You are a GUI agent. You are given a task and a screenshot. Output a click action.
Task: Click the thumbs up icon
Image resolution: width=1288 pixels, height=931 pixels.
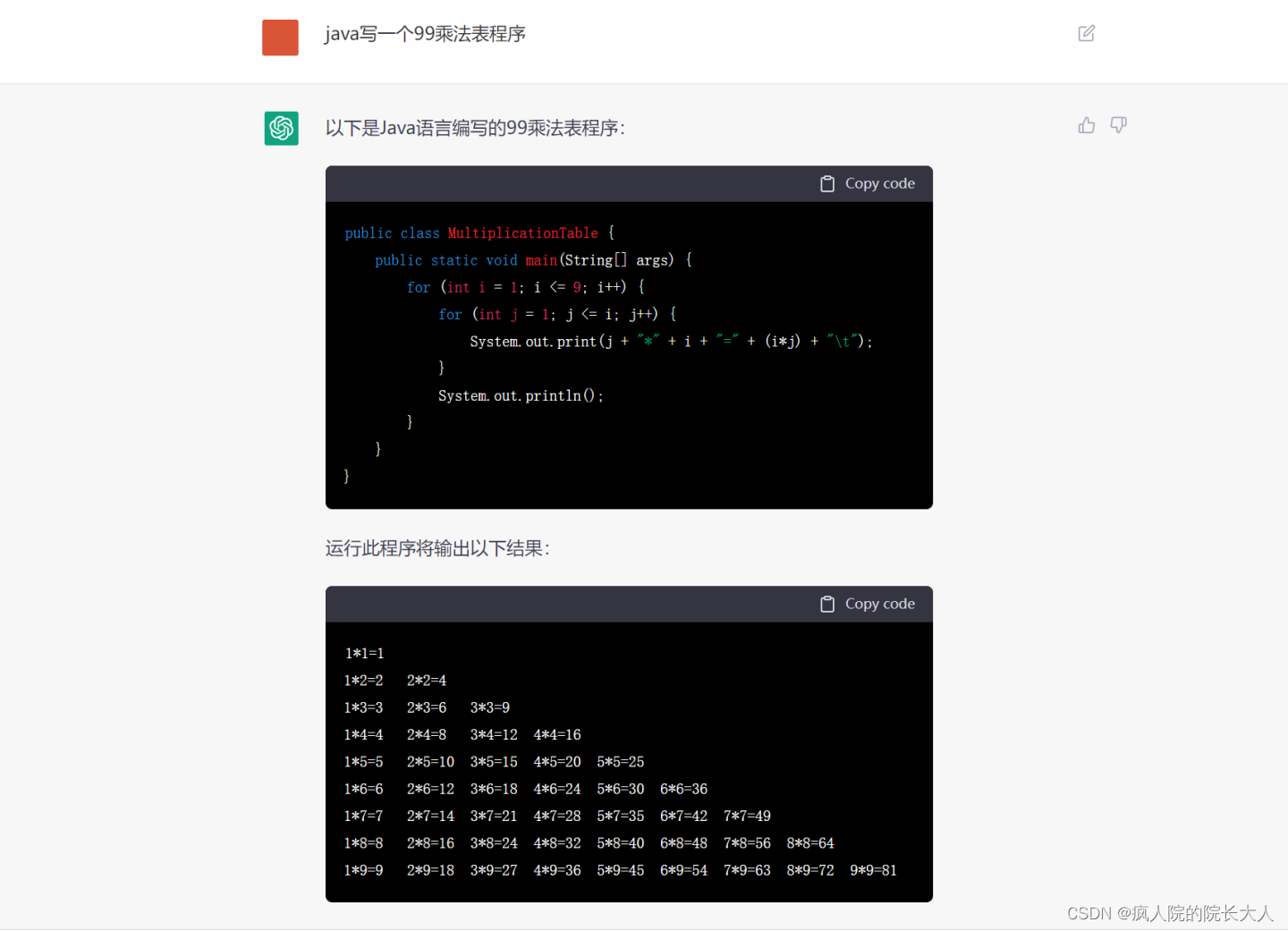click(x=1087, y=125)
